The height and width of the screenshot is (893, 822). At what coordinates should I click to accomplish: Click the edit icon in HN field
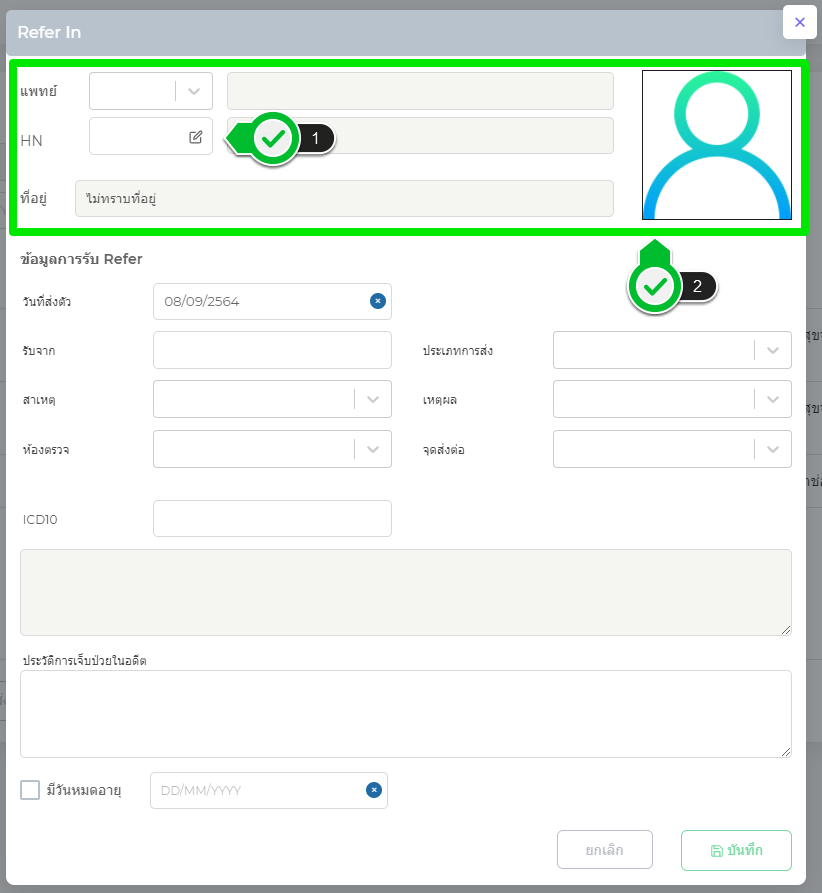pos(196,137)
